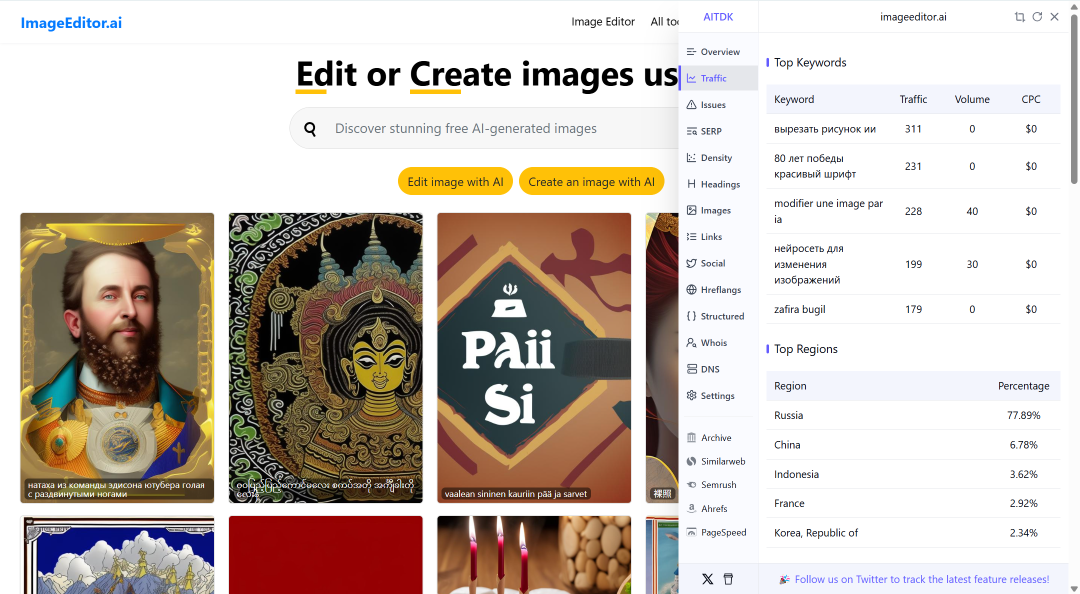Open Similarweb for this site

(718, 462)
